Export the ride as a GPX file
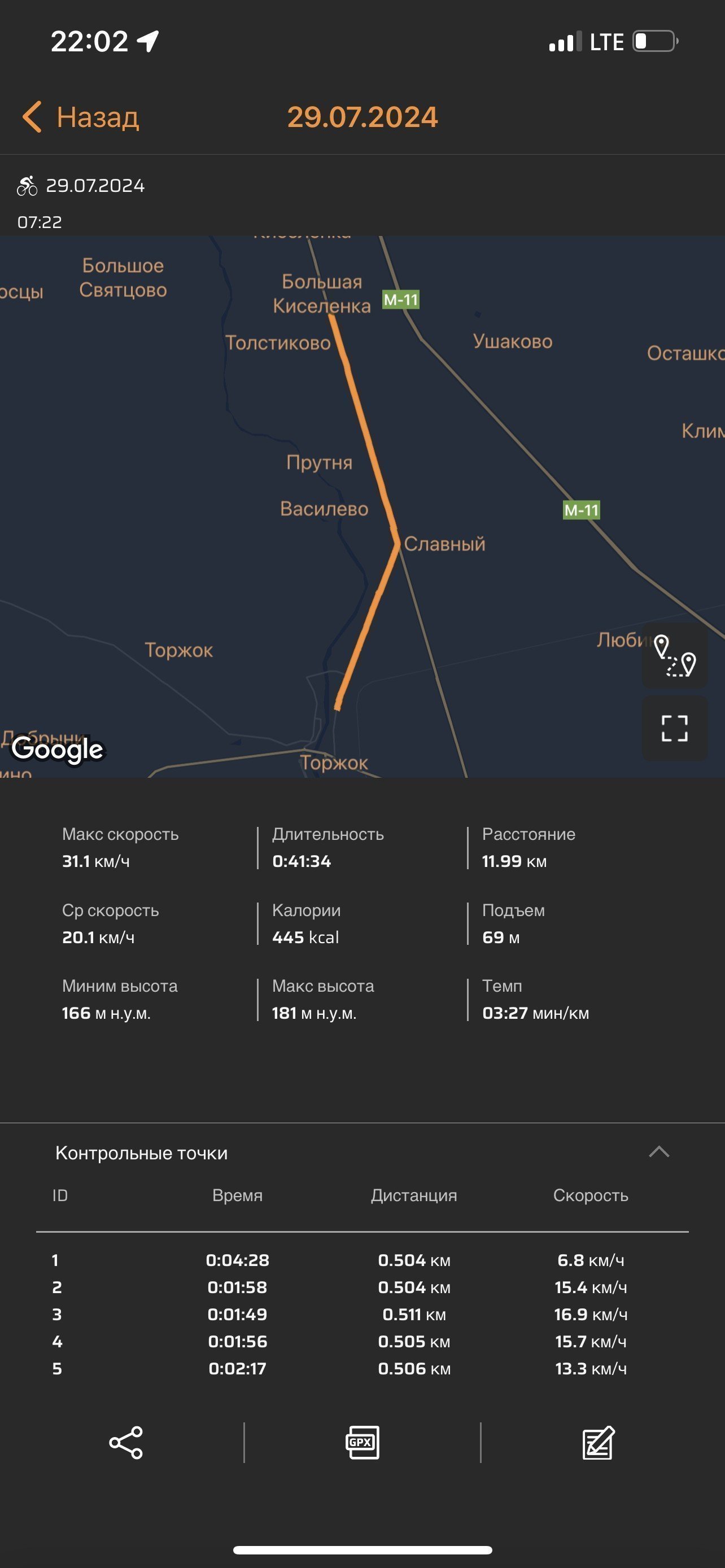This screenshot has height=1568, width=725. (x=362, y=1442)
